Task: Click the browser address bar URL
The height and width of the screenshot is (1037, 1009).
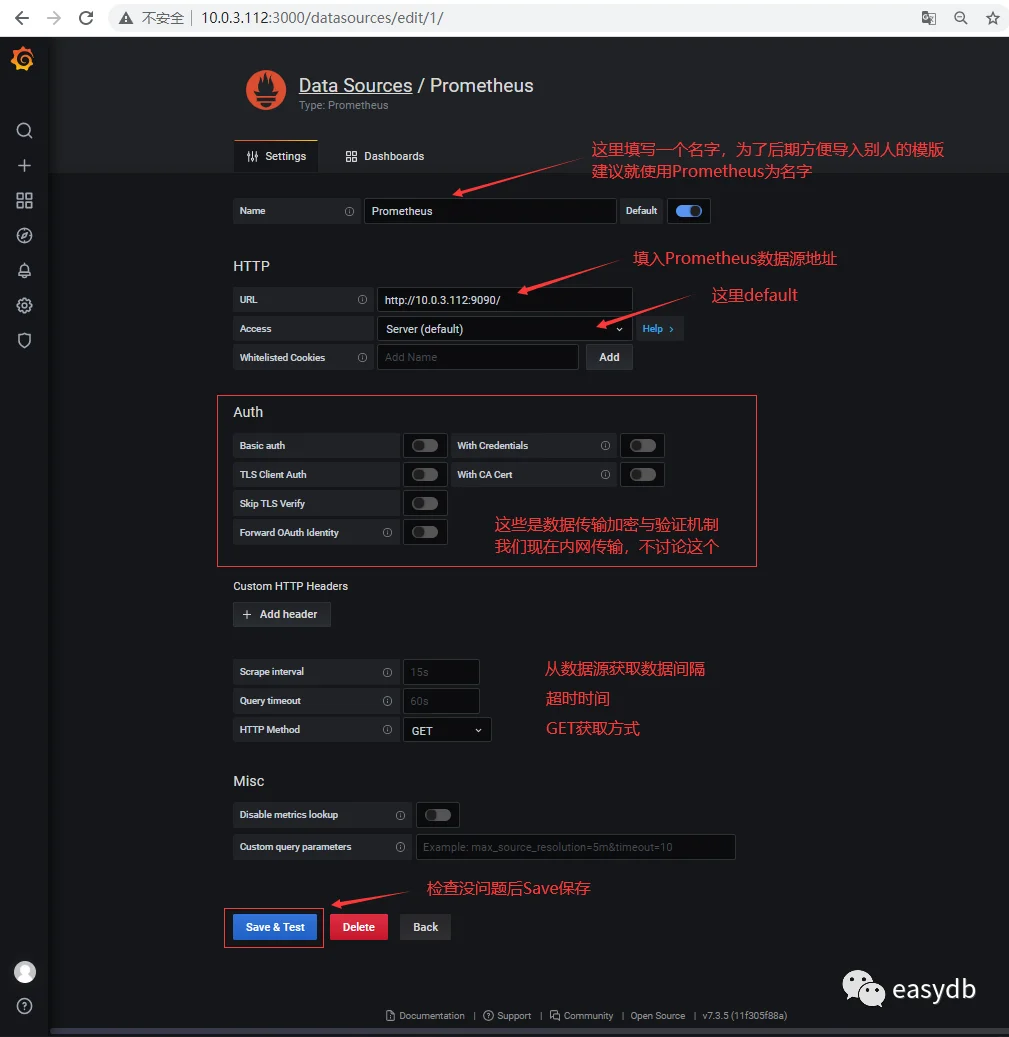Action: 322,18
